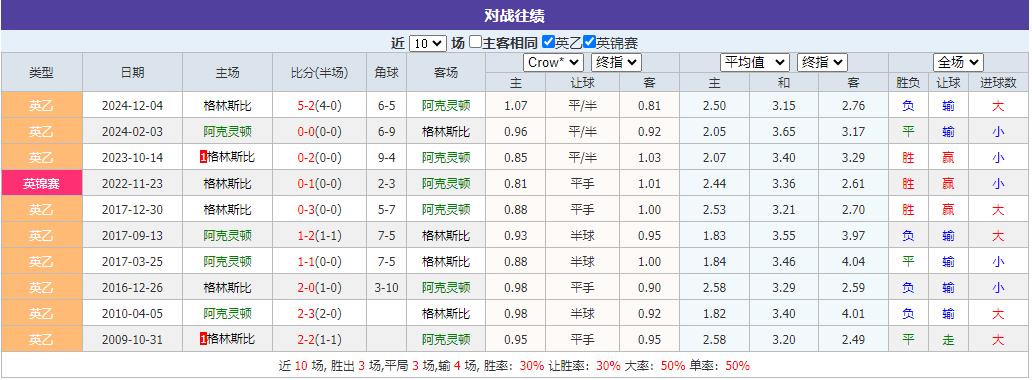Open the 平均值 odds dropdown

(755, 63)
